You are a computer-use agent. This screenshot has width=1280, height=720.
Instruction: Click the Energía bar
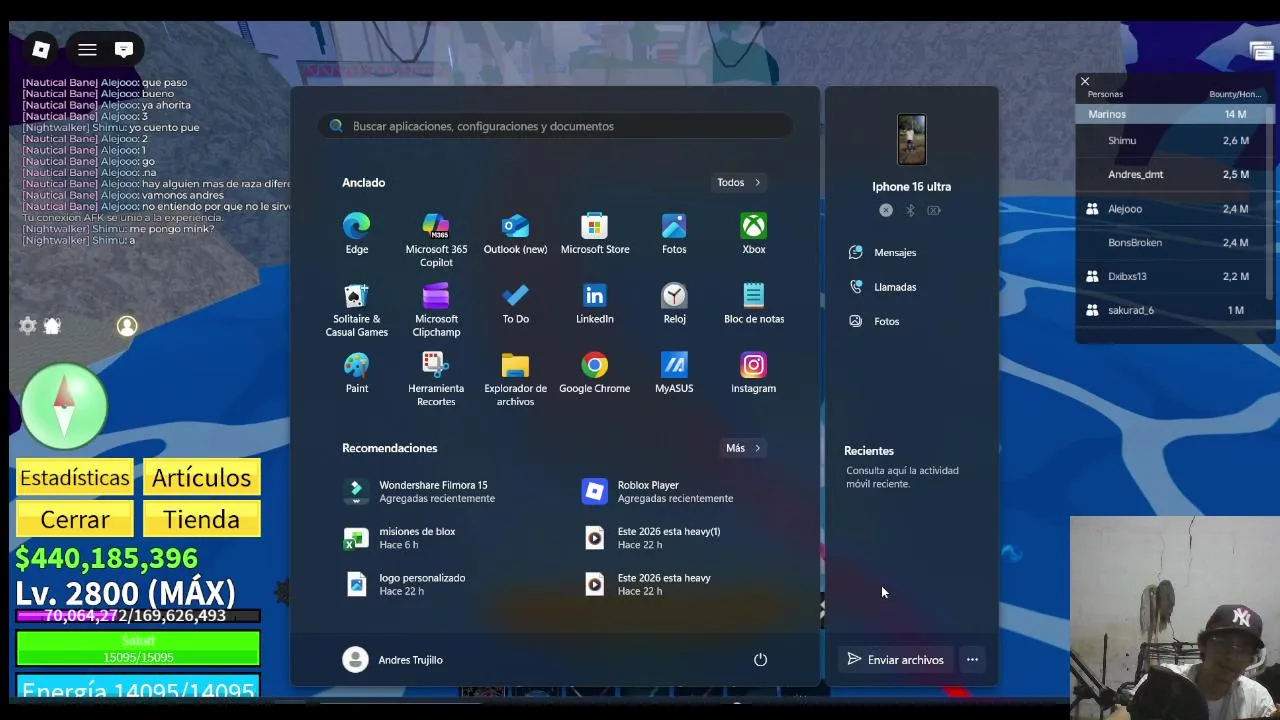tap(138, 688)
